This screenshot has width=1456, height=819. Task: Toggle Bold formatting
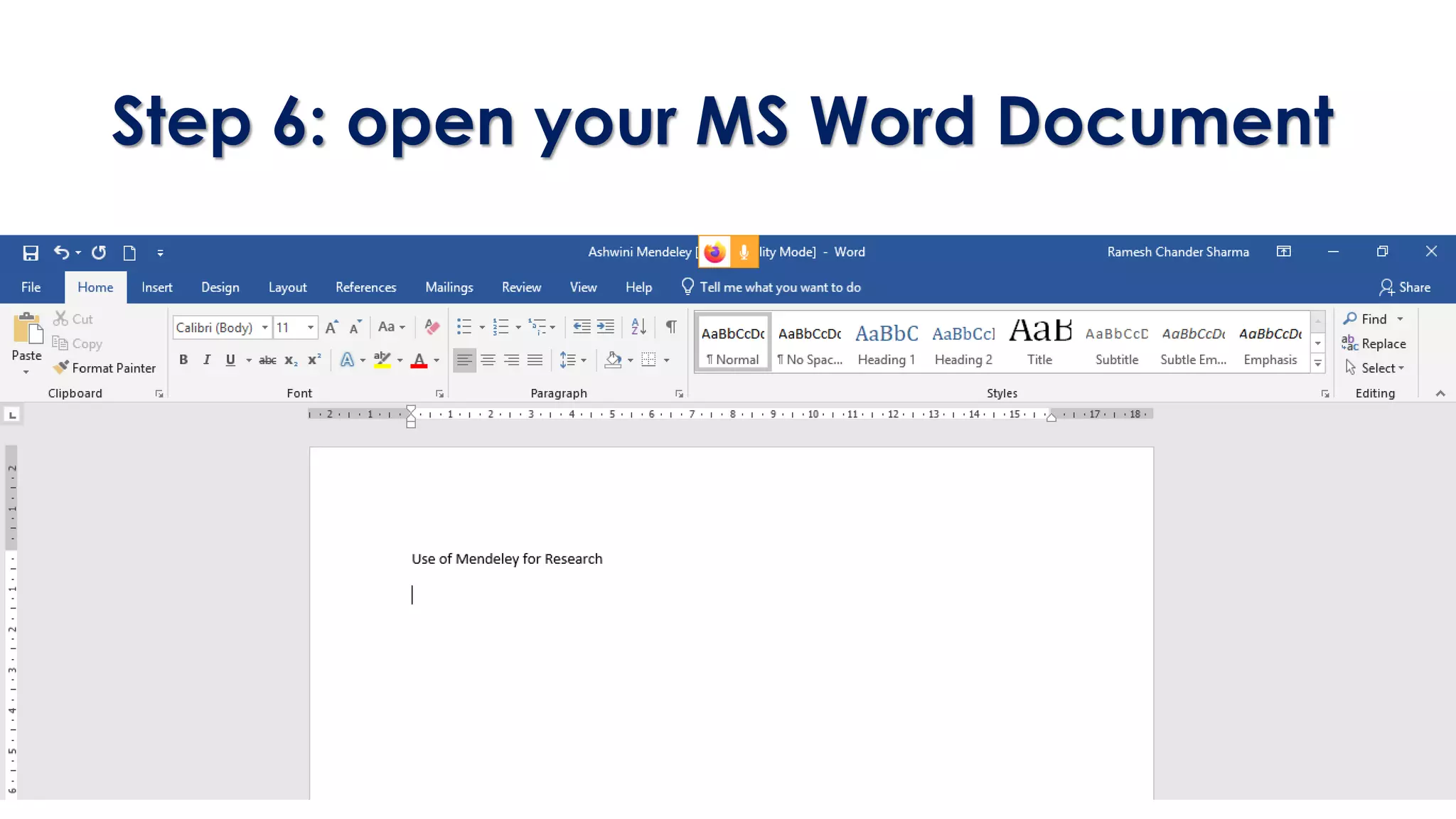(183, 360)
